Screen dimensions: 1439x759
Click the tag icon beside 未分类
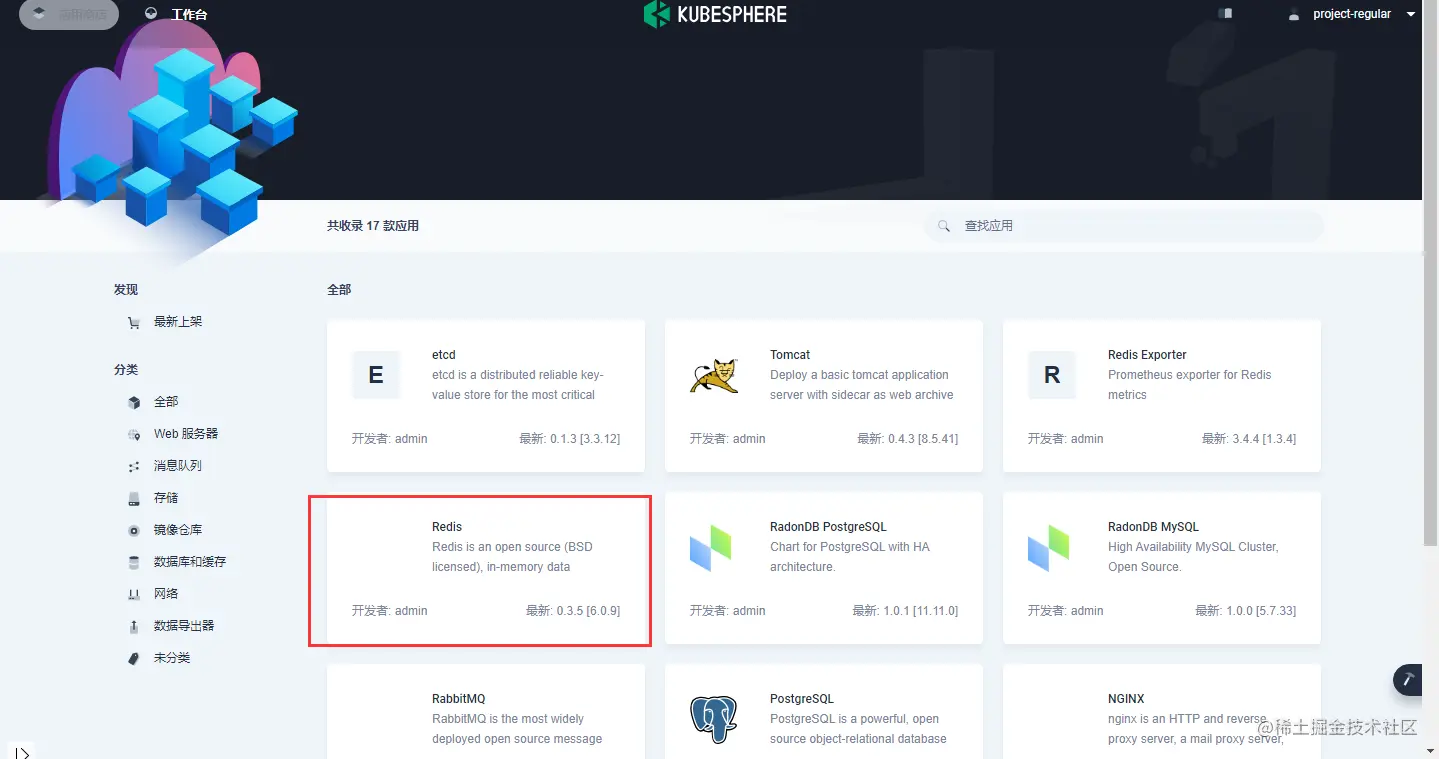[134, 658]
